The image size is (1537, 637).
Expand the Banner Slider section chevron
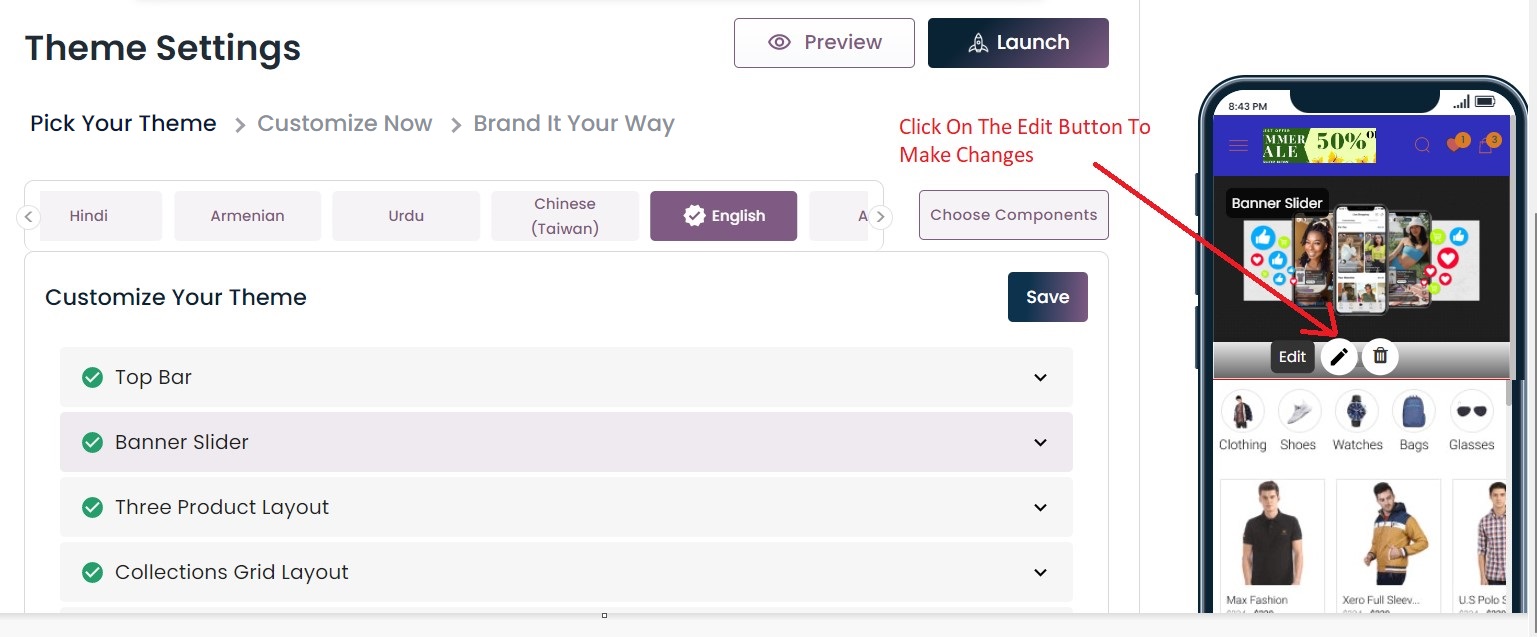click(x=1040, y=442)
